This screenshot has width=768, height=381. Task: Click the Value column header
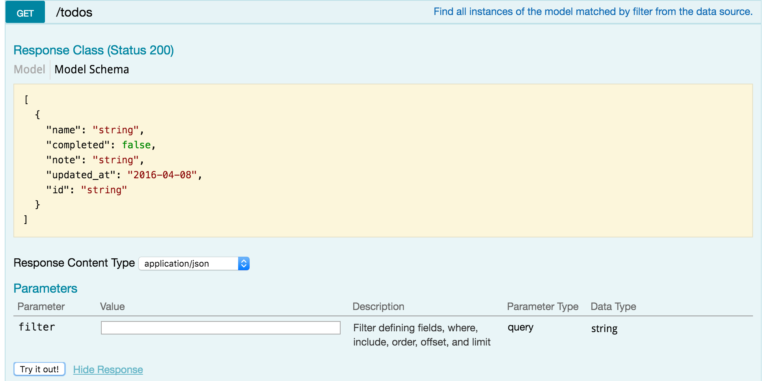(x=112, y=307)
